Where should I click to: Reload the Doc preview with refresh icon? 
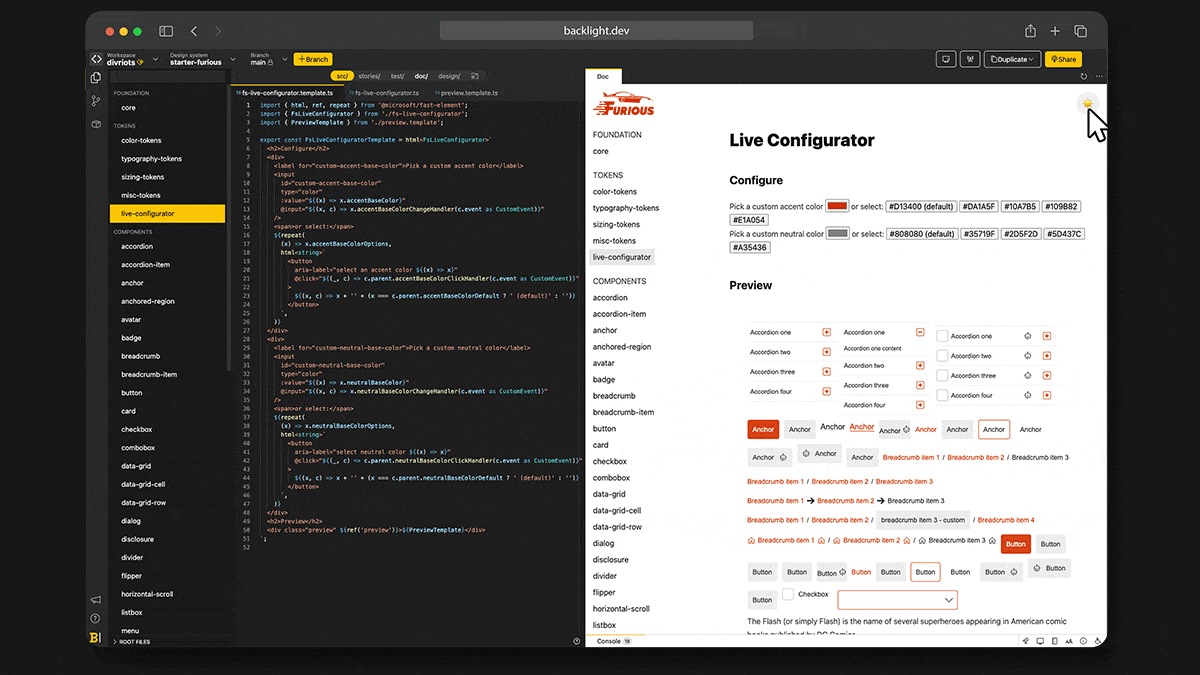[x=1085, y=76]
